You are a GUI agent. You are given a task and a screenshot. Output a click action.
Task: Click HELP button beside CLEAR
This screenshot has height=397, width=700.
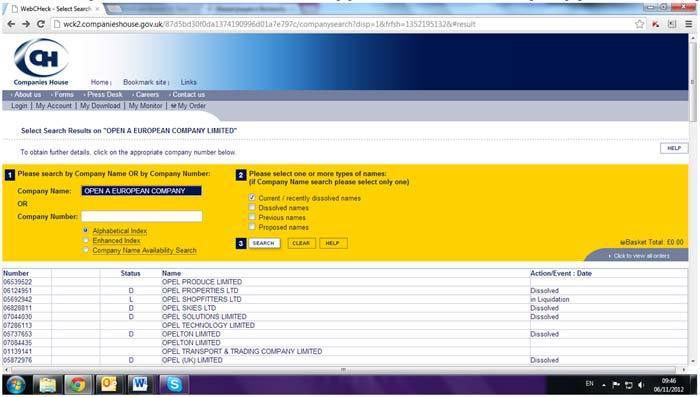coord(333,243)
